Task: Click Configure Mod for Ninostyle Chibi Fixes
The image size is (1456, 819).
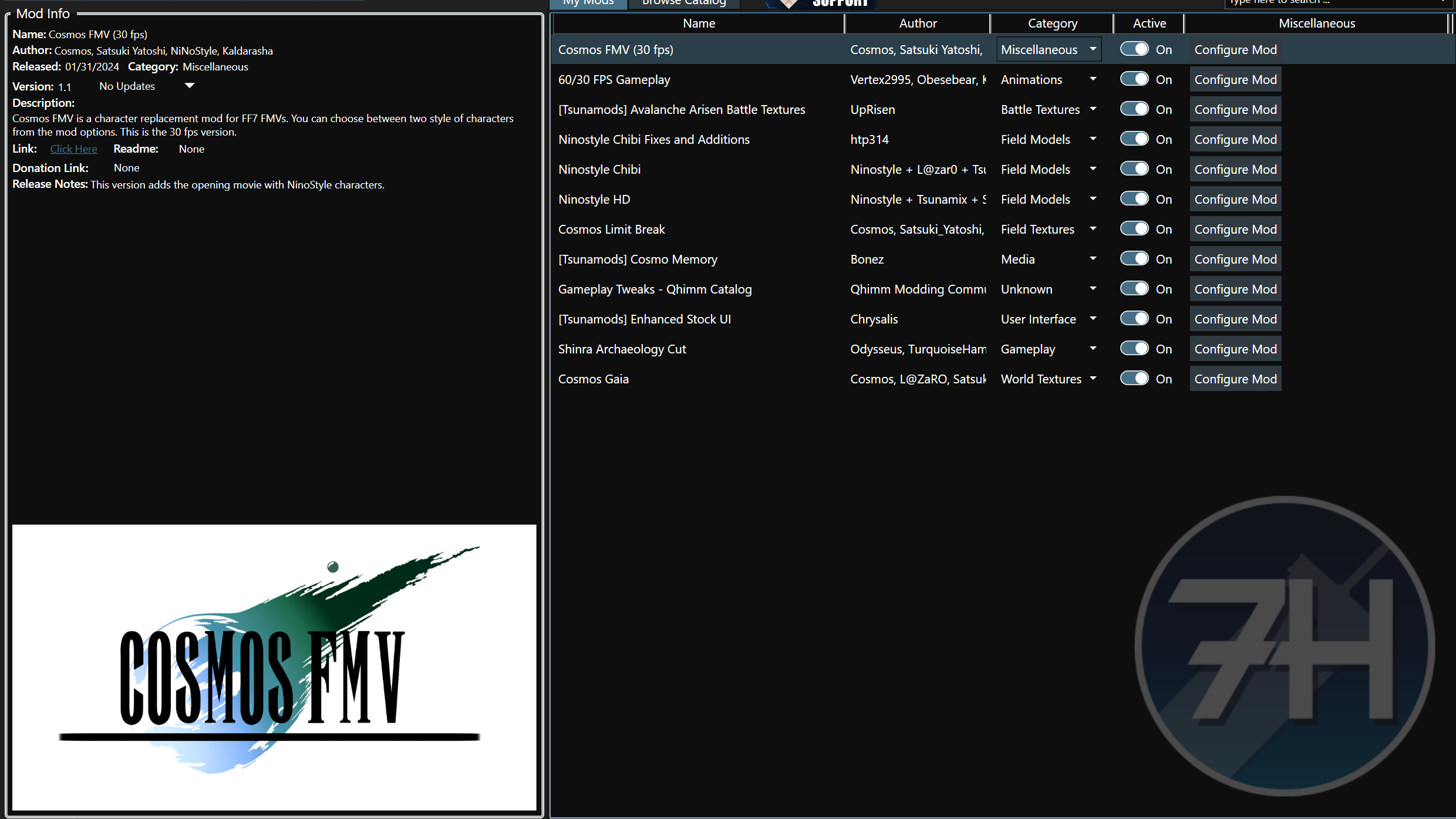Action: pyautogui.click(x=1235, y=139)
